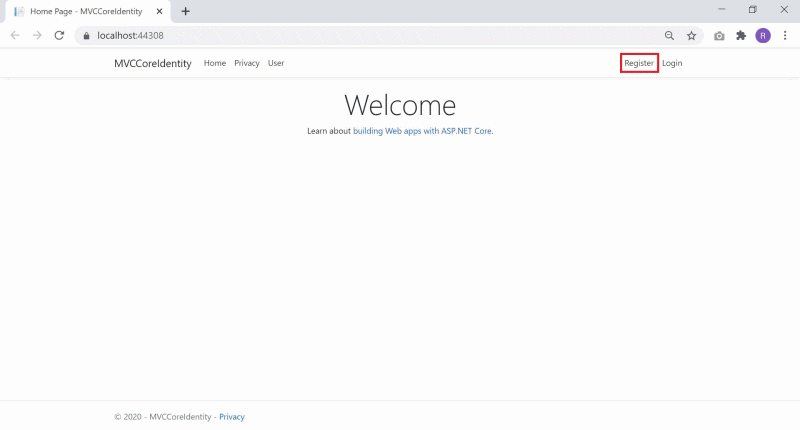The width and height of the screenshot is (800, 430).
Task: Reload the current page
Action: [59, 35]
